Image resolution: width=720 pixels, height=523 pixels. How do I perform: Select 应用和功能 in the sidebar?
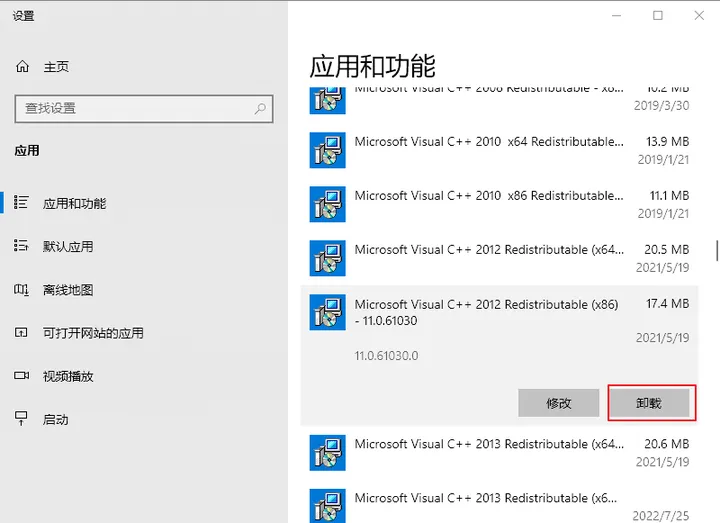(x=74, y=203)
